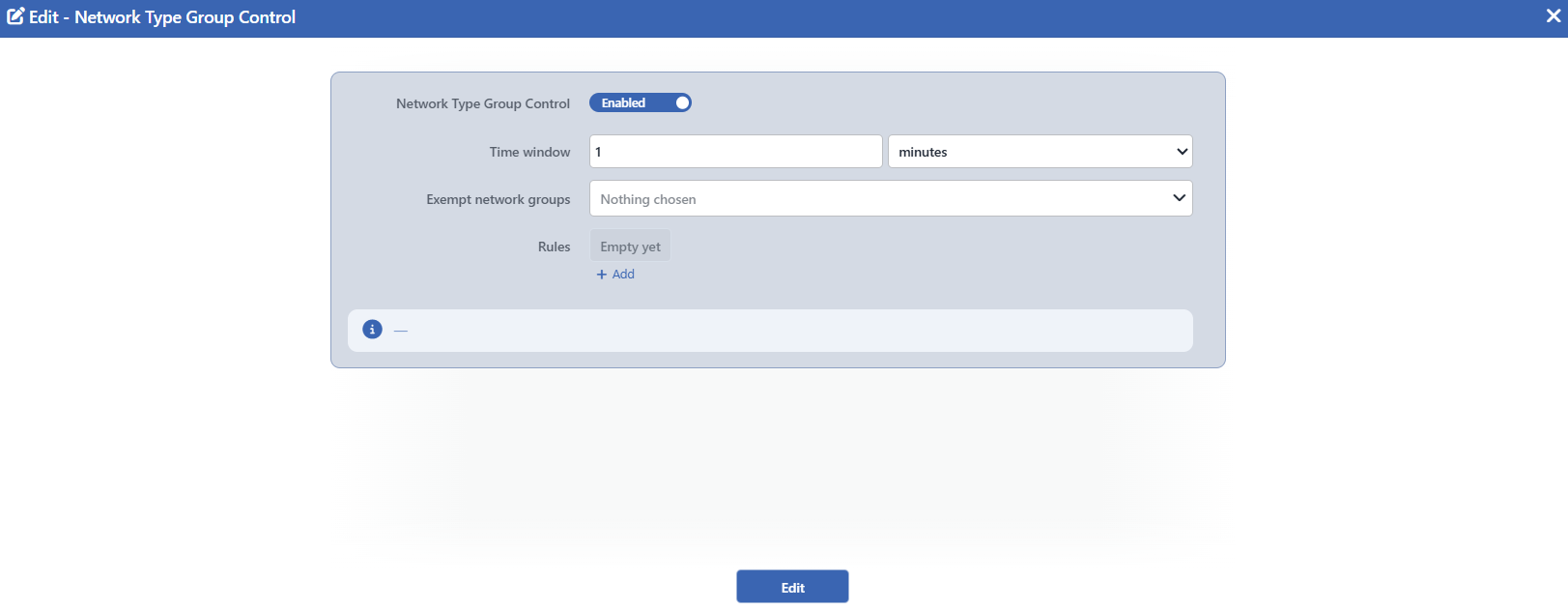Click the 'Network Type Group Control' field label
Viewport: 1568px width, 610px height.
point(483,103)
